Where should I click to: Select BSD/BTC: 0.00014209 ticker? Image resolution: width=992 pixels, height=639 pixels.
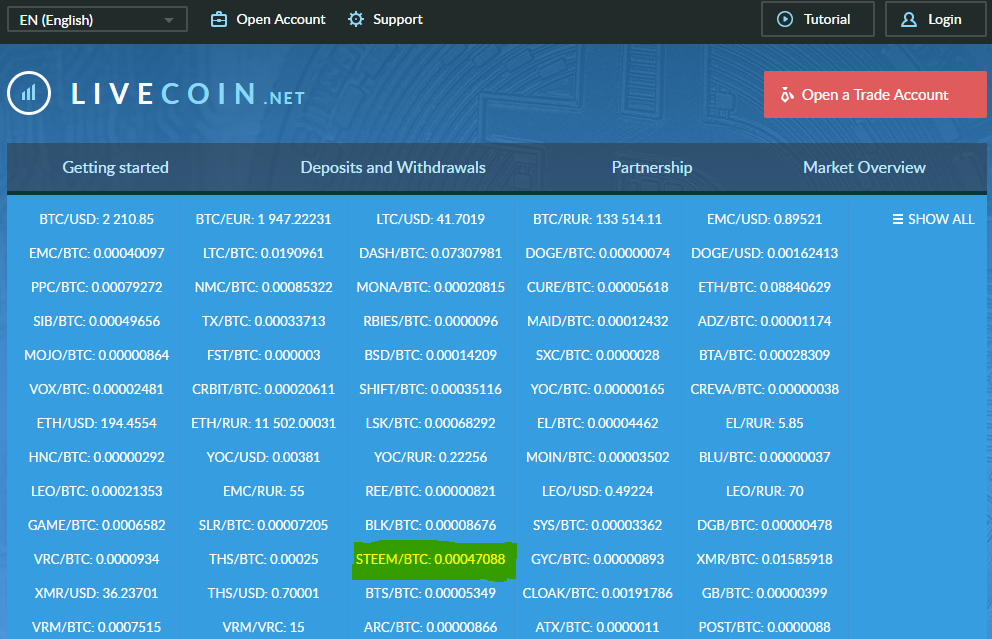coord(431,356)
